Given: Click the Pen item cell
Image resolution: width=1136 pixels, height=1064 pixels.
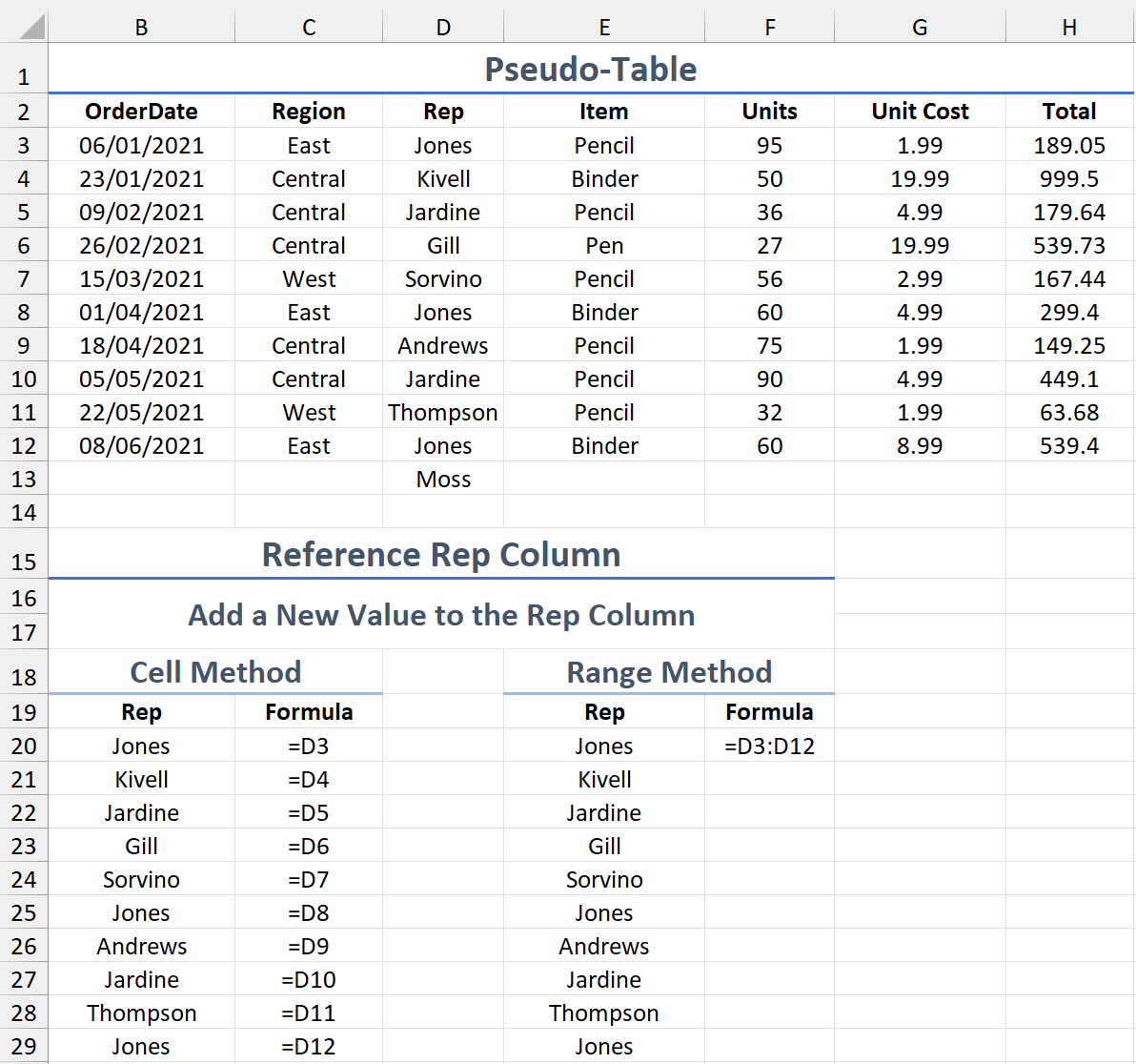Looking at the screenshot, I should (x=604, y=246).
